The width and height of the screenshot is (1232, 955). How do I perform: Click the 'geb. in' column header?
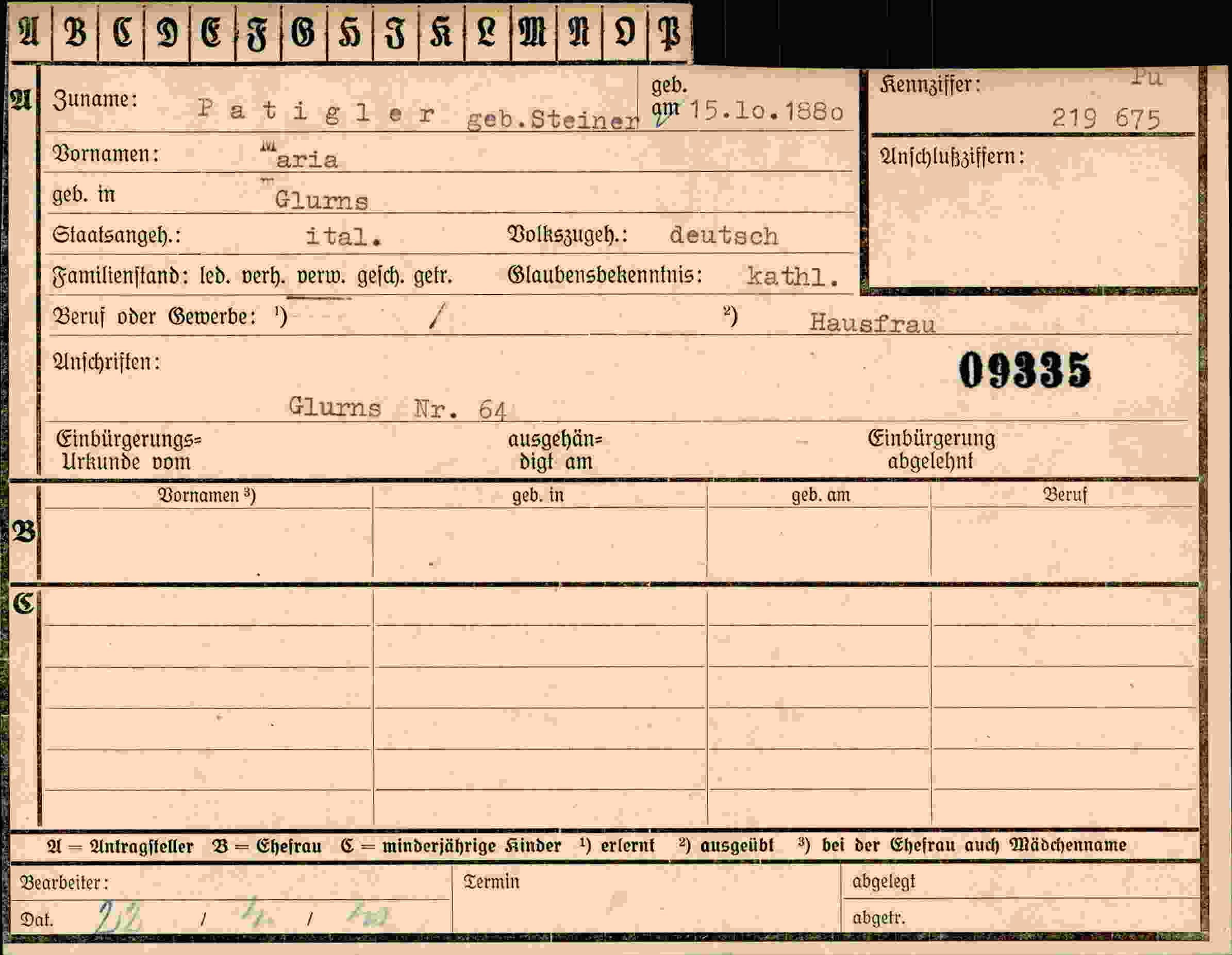pos(538,495)
